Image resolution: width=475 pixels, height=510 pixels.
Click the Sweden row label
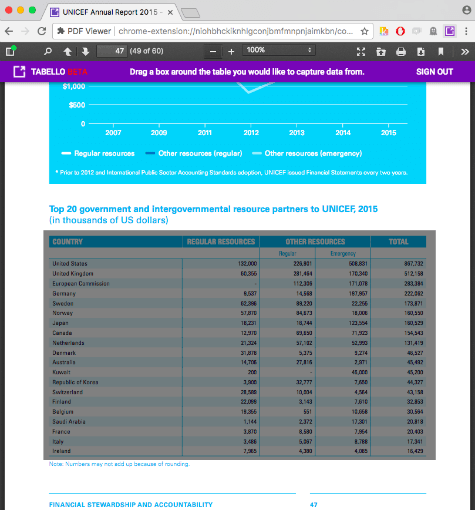(63, 303)
